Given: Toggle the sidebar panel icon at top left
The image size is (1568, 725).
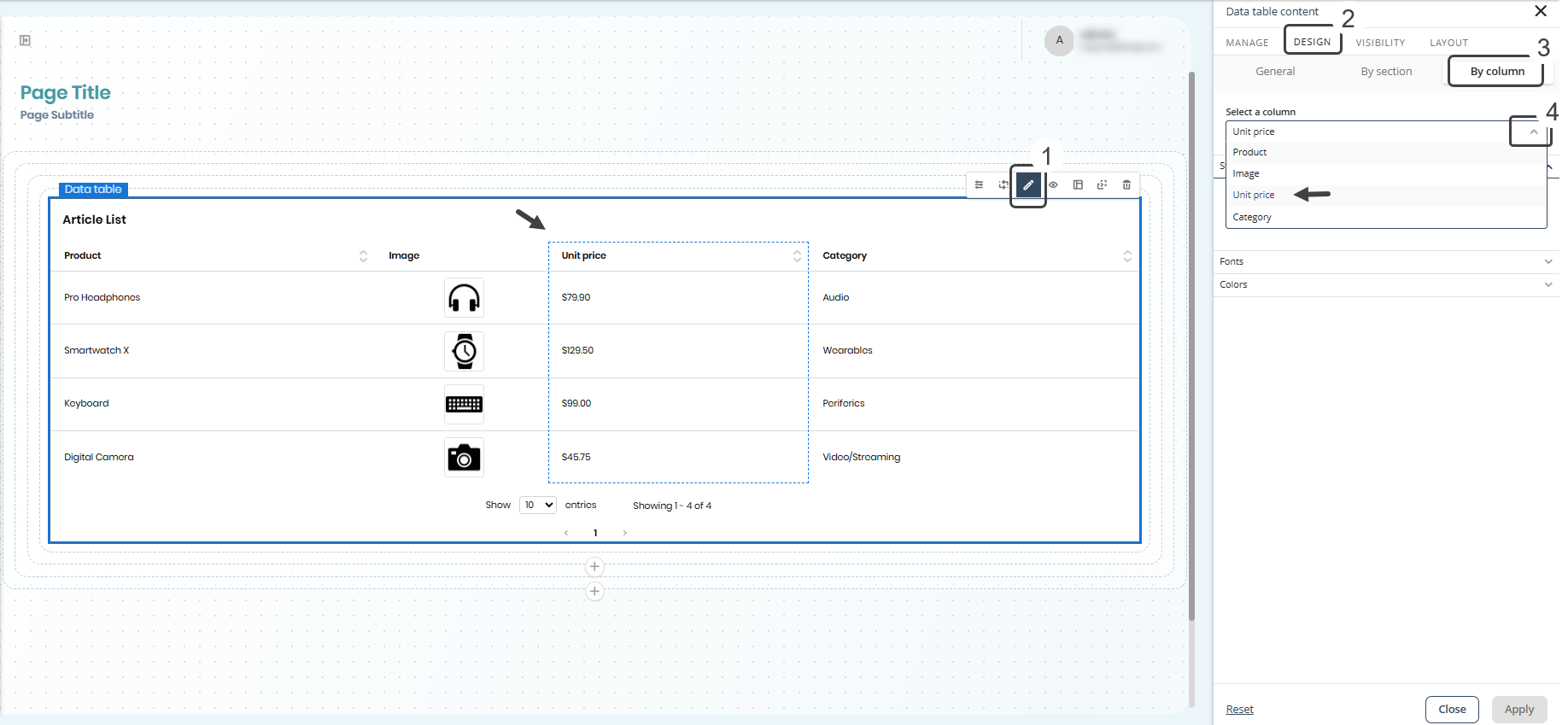Looking at the screenshot, I should coord(26,40).
